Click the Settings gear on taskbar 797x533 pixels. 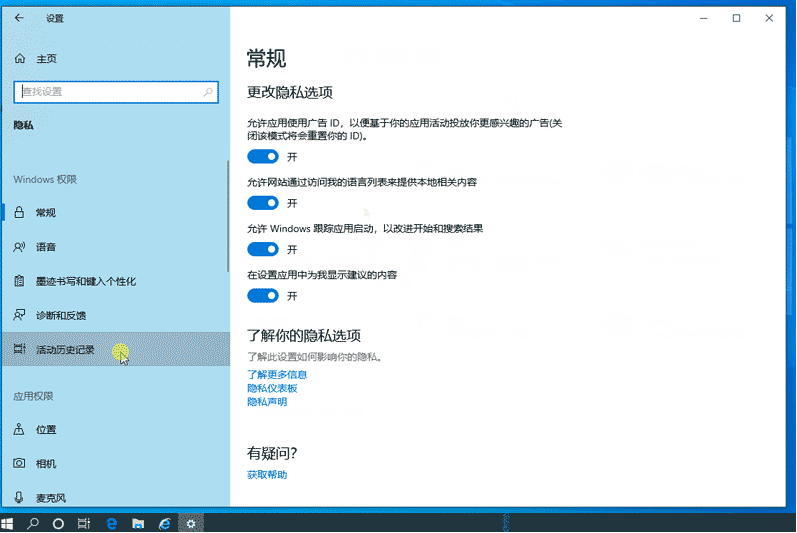(x=191, y=523)
